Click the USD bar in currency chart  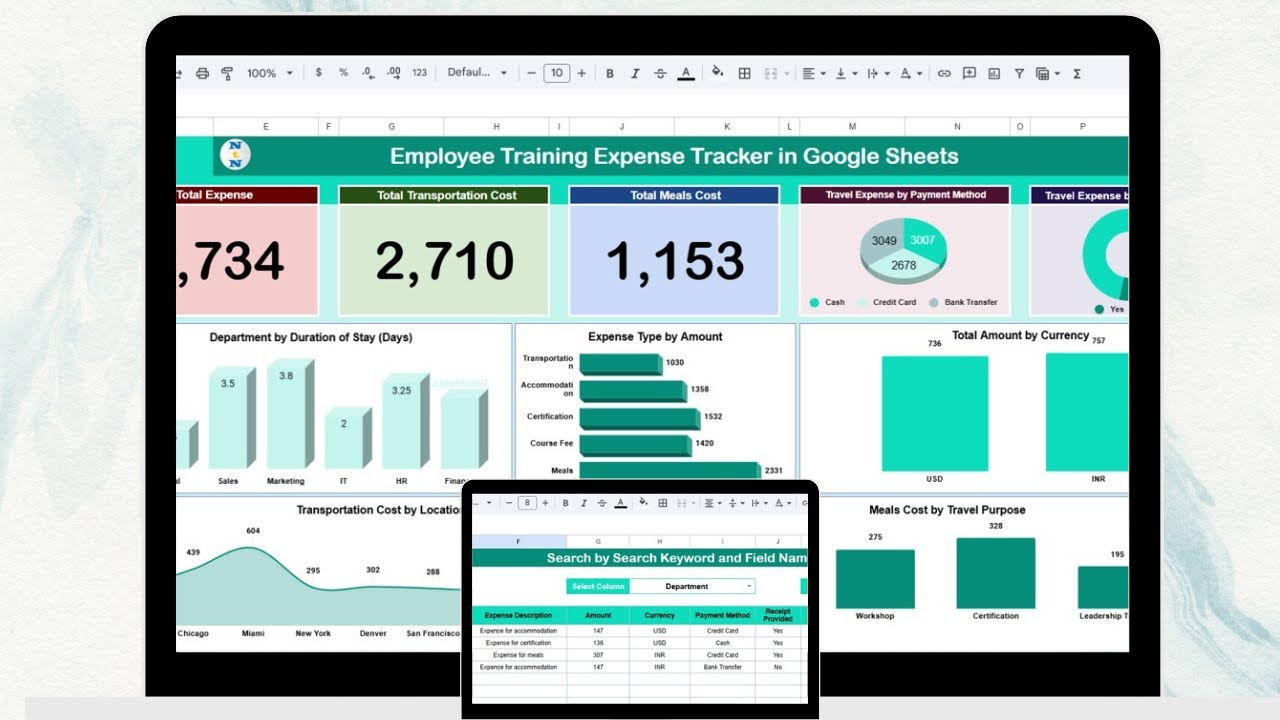[934, 413]
